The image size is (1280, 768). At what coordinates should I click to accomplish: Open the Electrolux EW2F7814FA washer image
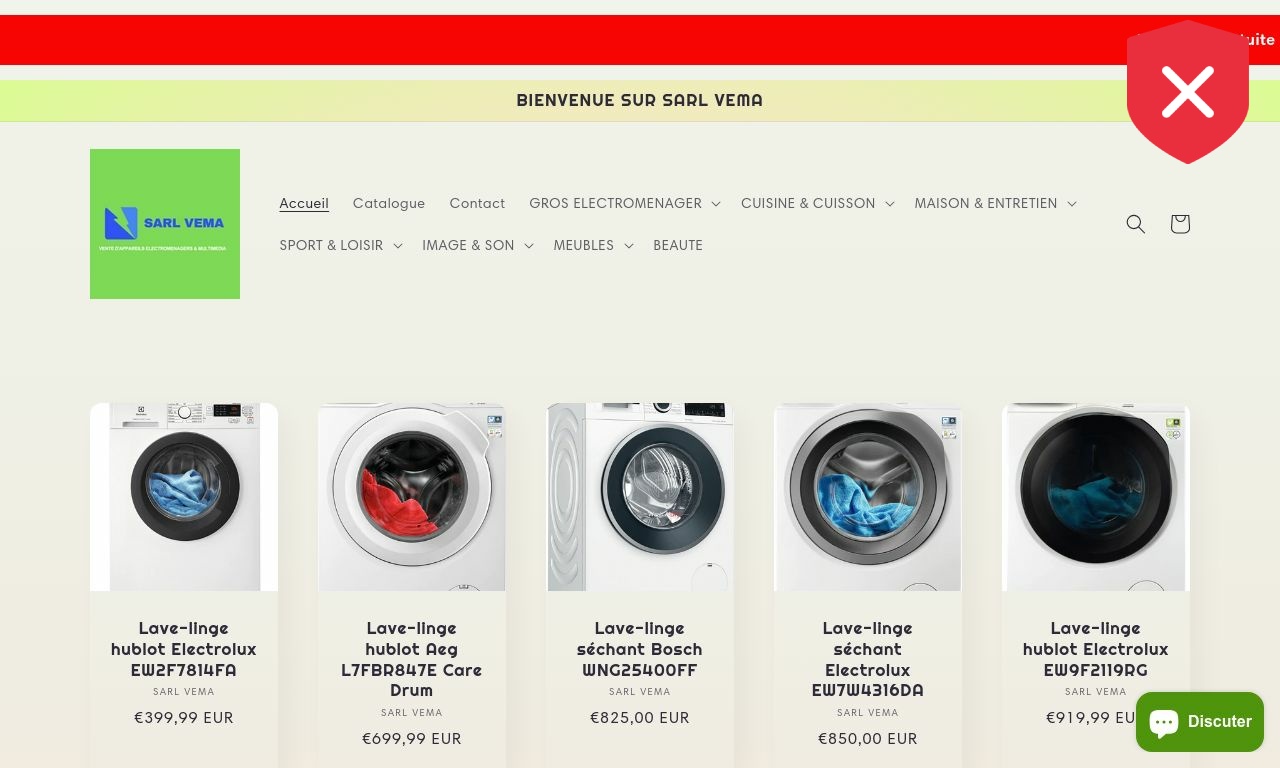tap(184, 497)
